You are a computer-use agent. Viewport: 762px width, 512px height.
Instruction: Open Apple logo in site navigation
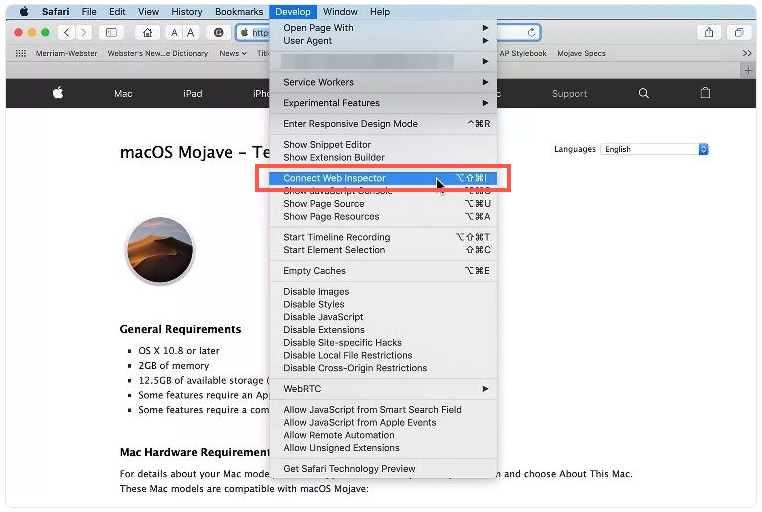click(58, 93)
